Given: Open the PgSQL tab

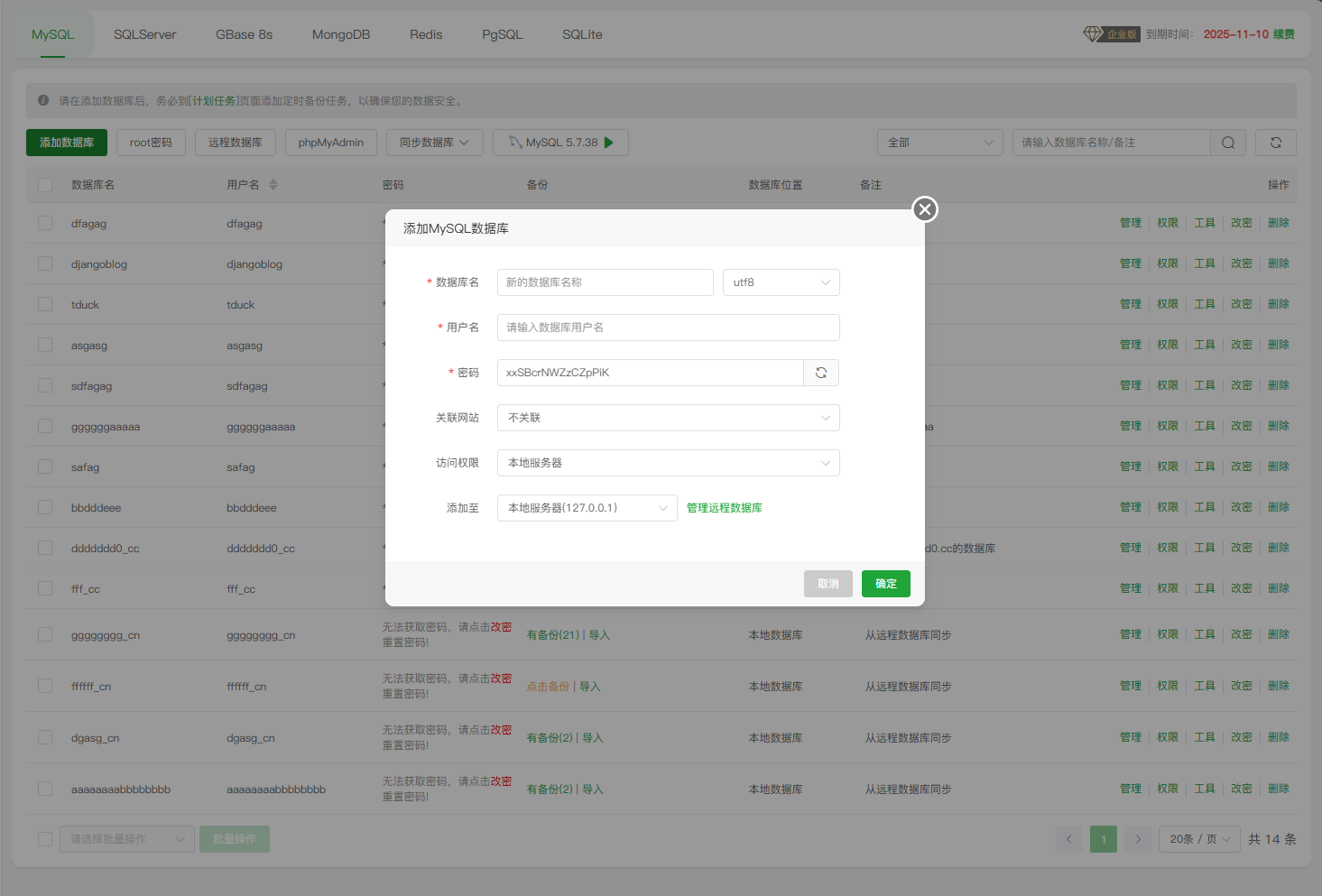Looking at the screenshot, I should point(502,34).
